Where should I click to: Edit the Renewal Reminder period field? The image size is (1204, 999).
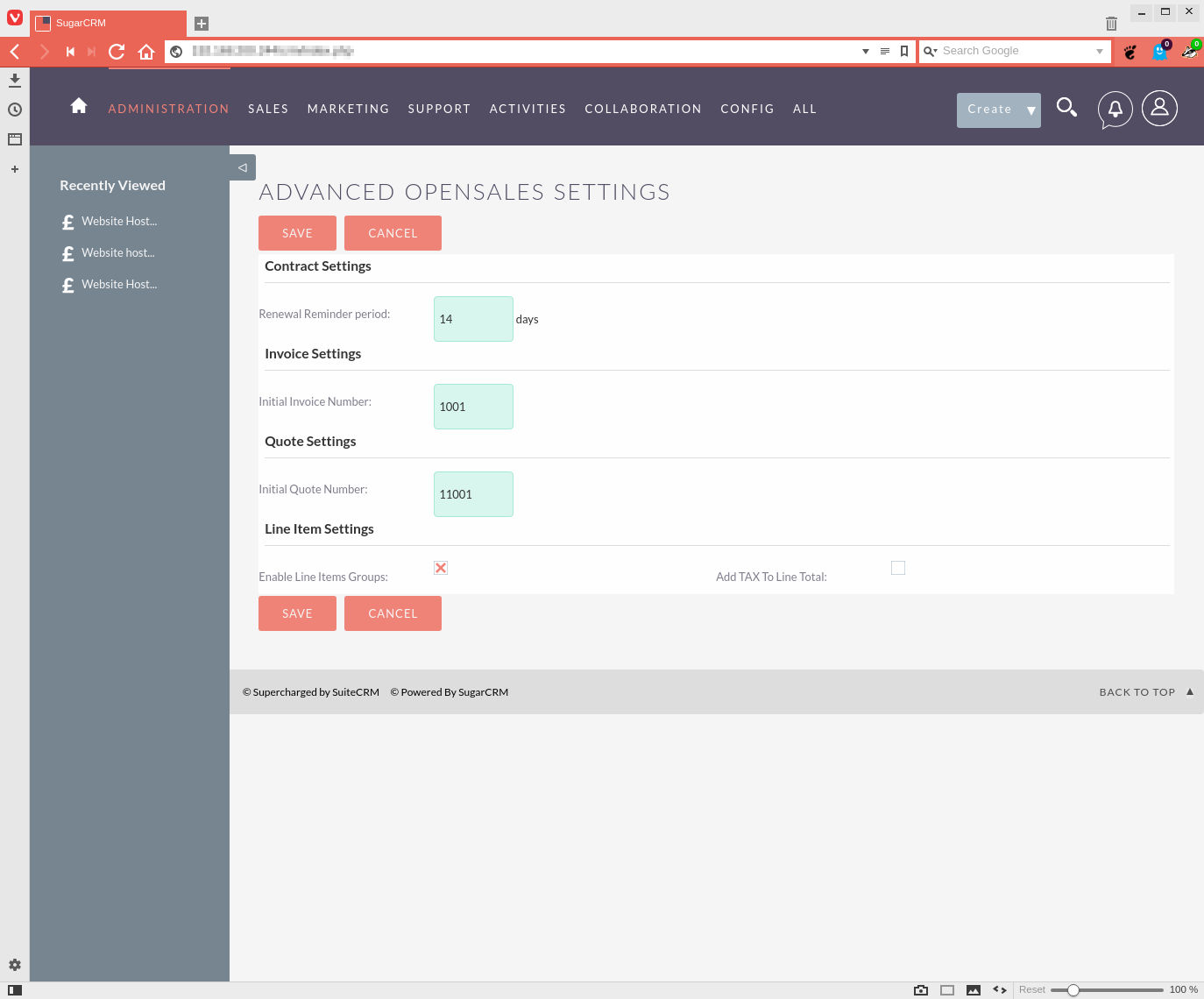[473, 319]
